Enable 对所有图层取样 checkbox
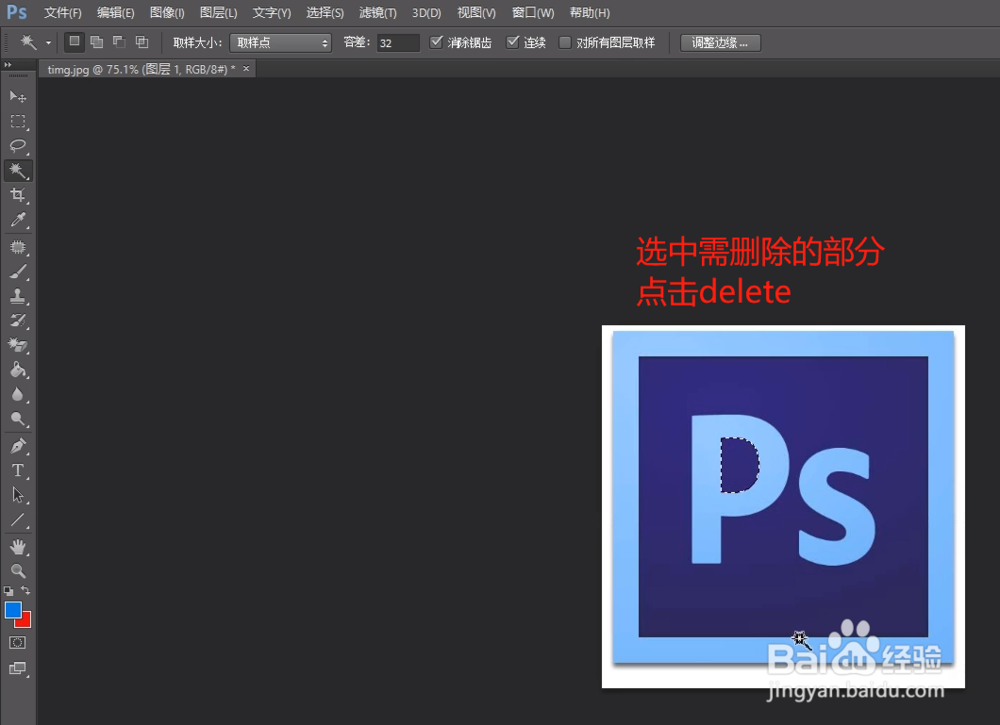The height and width of the screenshot is (725, 1000). pyautogui.click(x=564, y=43)
